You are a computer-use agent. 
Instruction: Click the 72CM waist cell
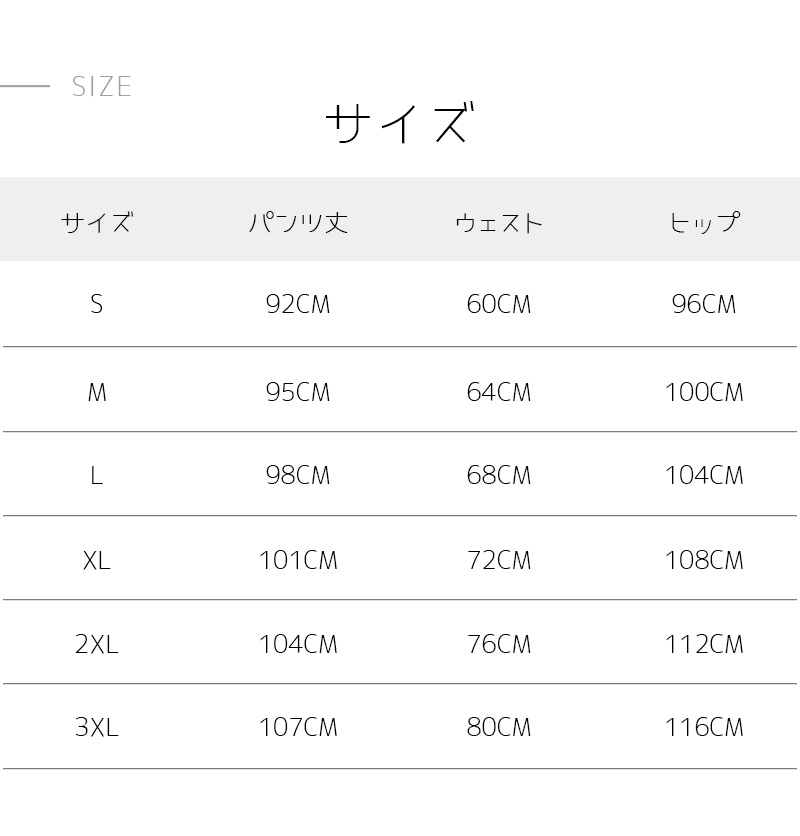[499, 560]
